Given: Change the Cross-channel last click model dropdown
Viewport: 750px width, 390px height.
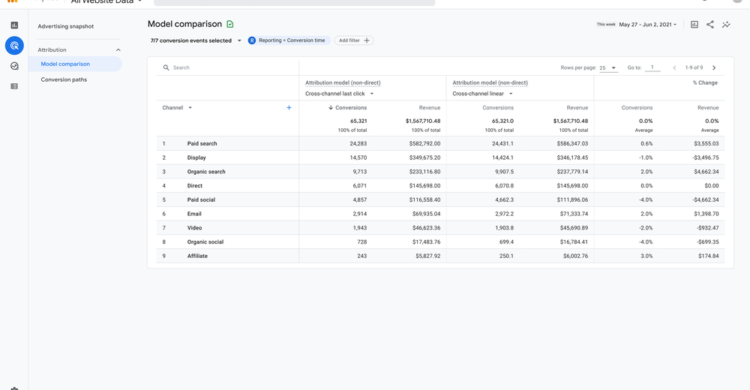Looking at the screenshot, I should click(339, 94).
